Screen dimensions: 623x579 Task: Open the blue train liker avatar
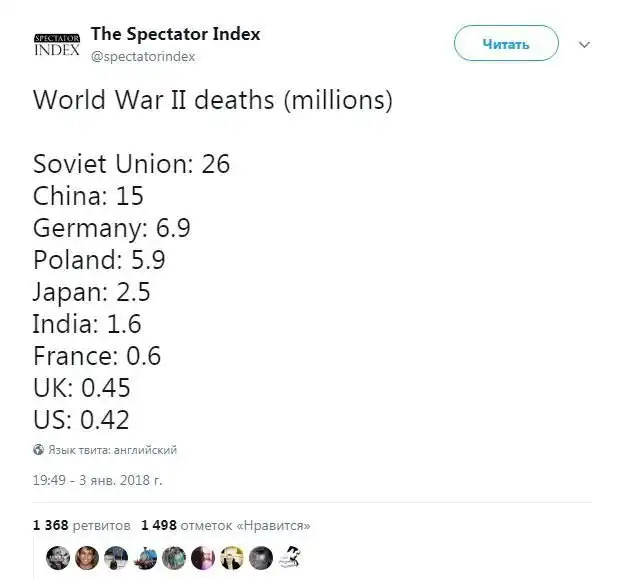[x=145, y=558]
